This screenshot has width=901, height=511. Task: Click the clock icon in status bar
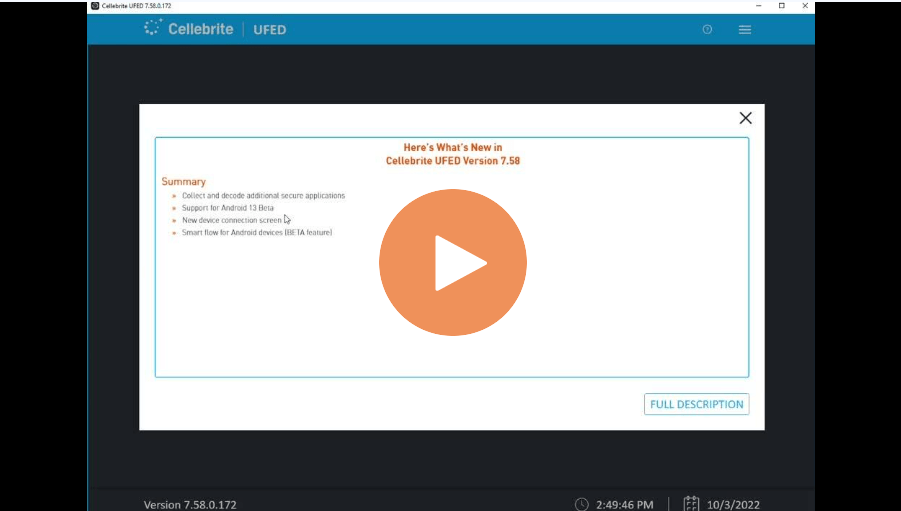point(582,504)
